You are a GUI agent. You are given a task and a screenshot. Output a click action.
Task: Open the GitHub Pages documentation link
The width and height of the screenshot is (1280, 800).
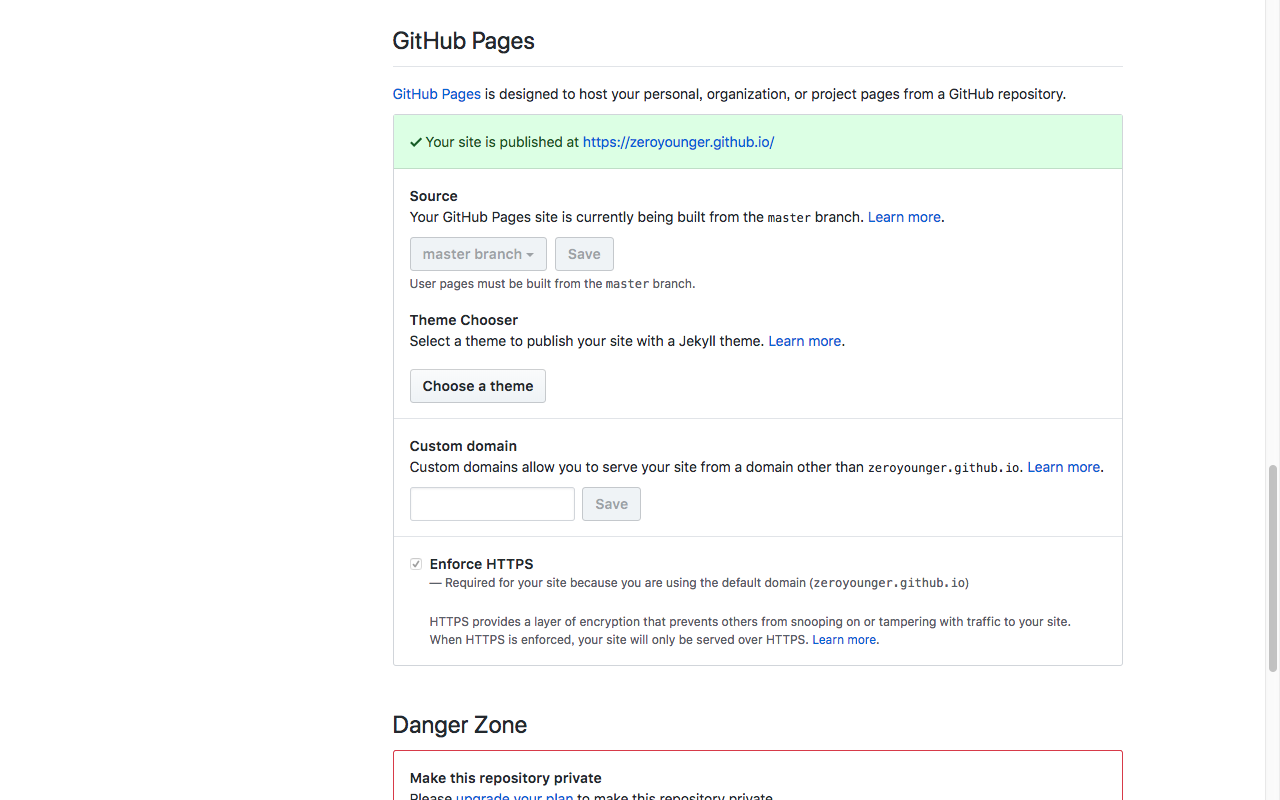[x=436, y=94]
